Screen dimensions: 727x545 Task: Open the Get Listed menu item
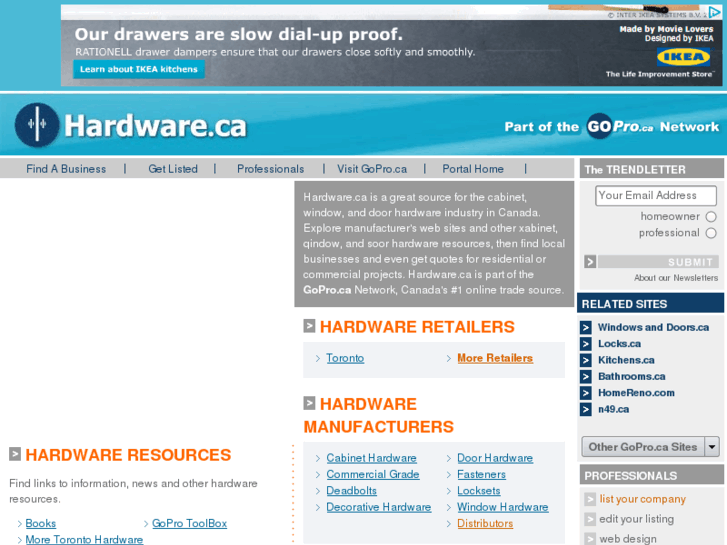tap(173, 169)
